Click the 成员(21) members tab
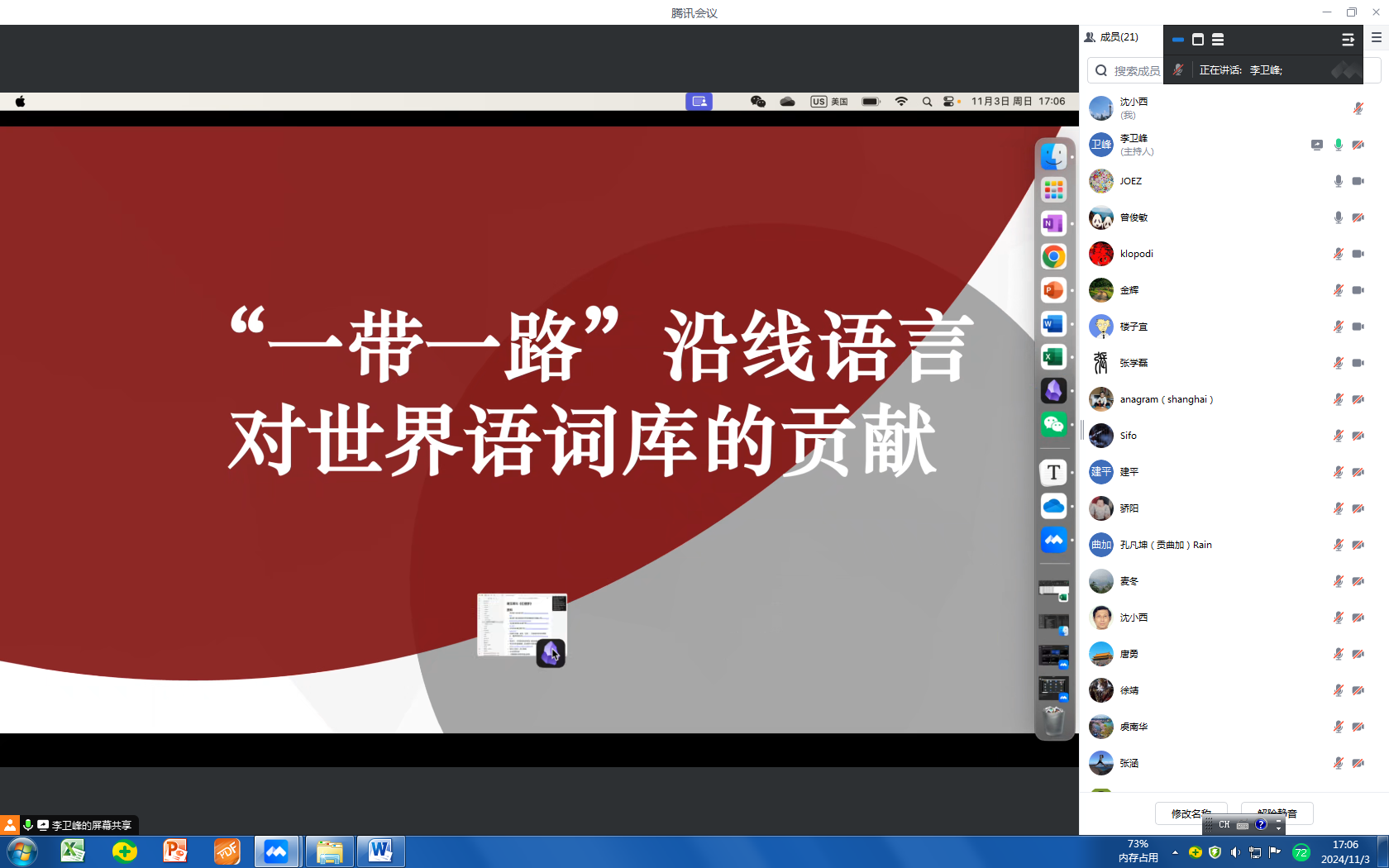Viewport: 1389px width, 868px height. [1111, 37]
